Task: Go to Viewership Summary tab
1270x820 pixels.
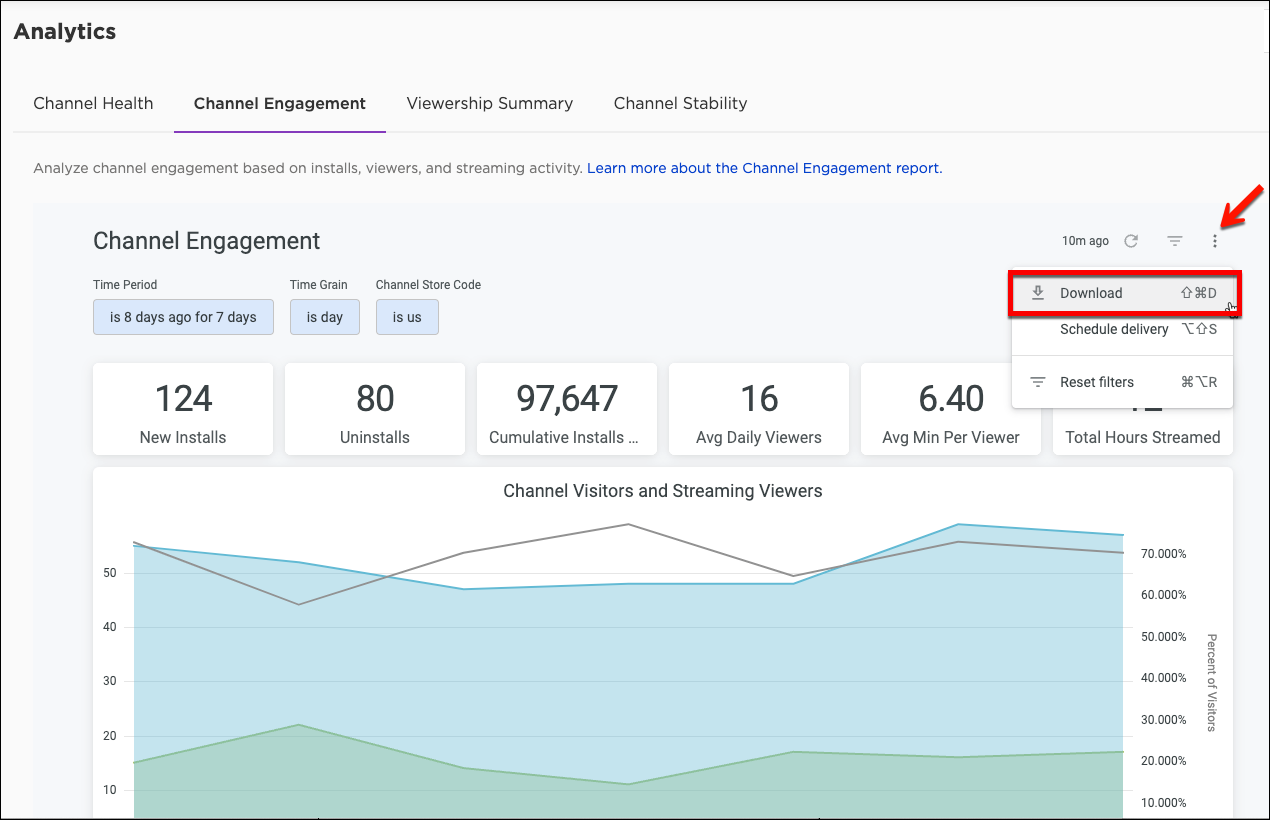Action: coord(489,103)
